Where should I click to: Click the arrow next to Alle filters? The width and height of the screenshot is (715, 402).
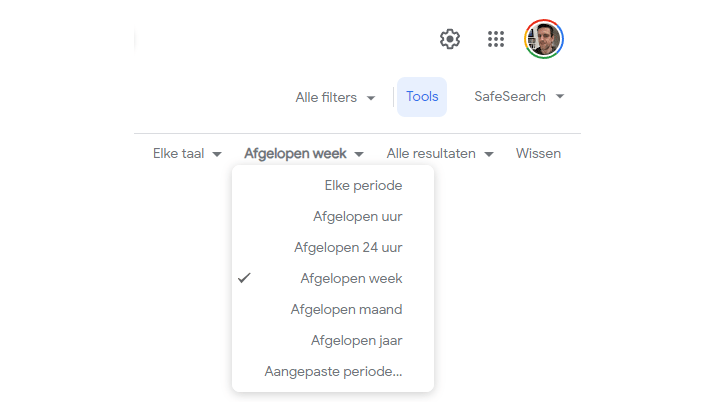click(x=371, y=98)
